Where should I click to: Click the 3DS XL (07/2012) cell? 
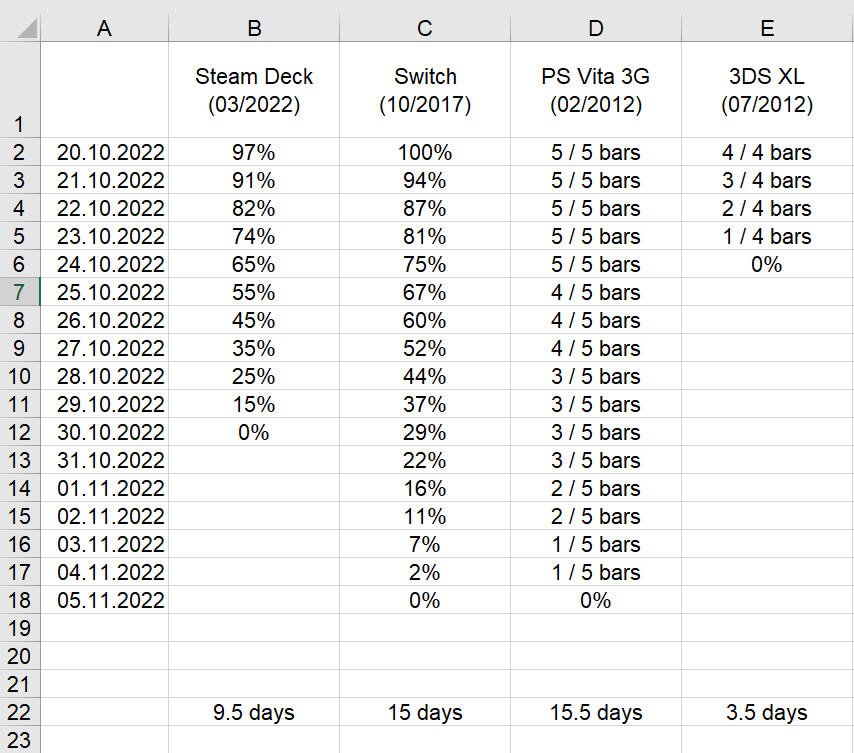click(x=767, y=90)
